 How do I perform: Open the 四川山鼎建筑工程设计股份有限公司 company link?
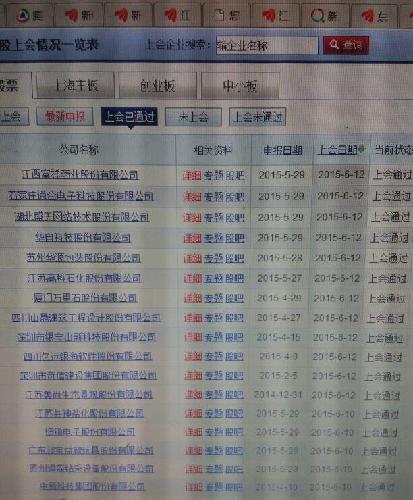point(86,317)
